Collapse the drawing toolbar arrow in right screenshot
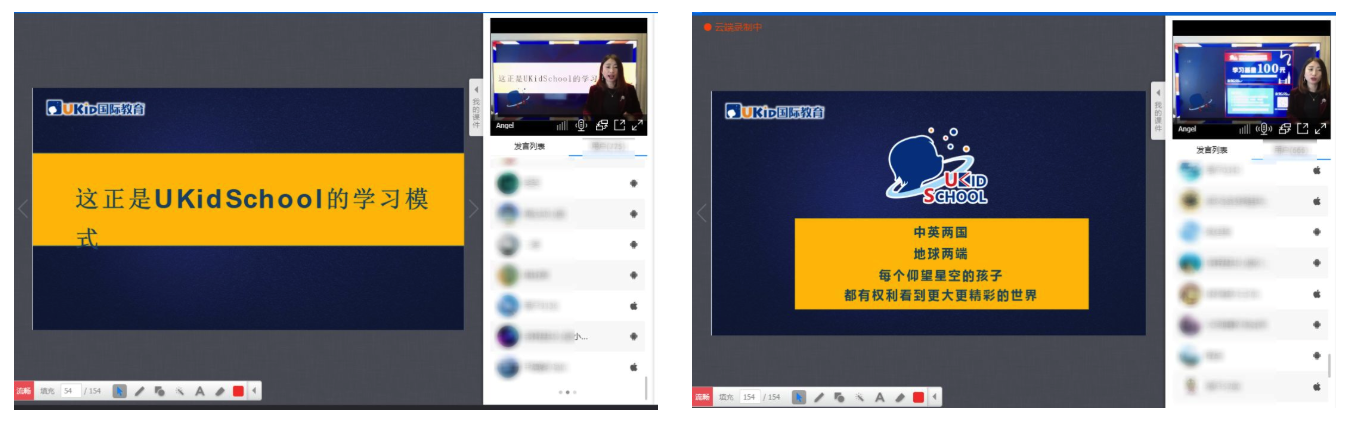The height and width of the screenshot is (430, 1352). 934,397
